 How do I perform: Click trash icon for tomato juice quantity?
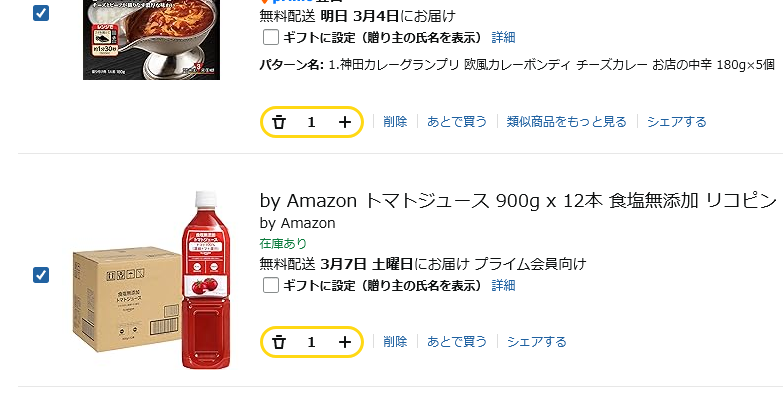click(279, 342)
